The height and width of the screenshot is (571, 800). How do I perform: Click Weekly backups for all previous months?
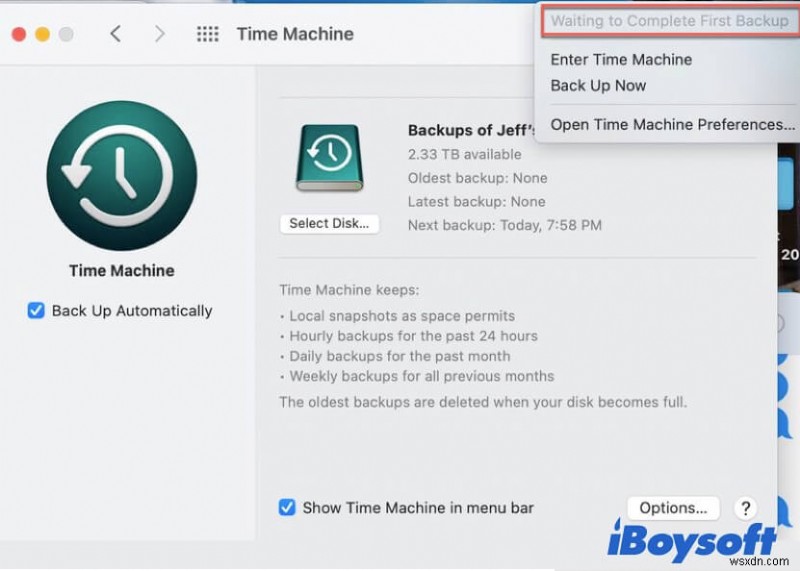(x=421, y=376)
